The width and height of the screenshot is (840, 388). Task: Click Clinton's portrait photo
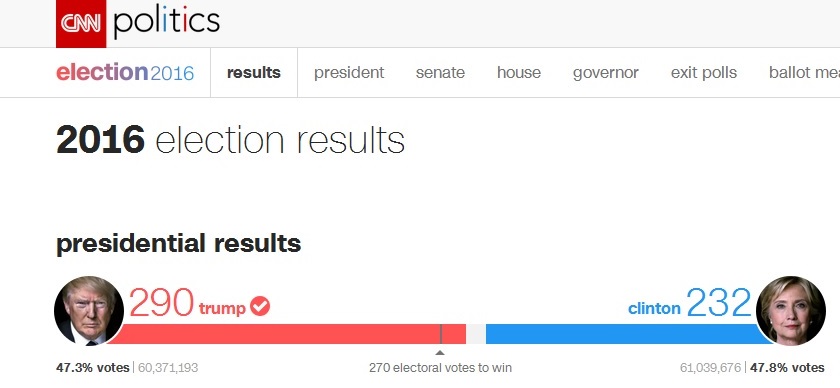[791, 311]
